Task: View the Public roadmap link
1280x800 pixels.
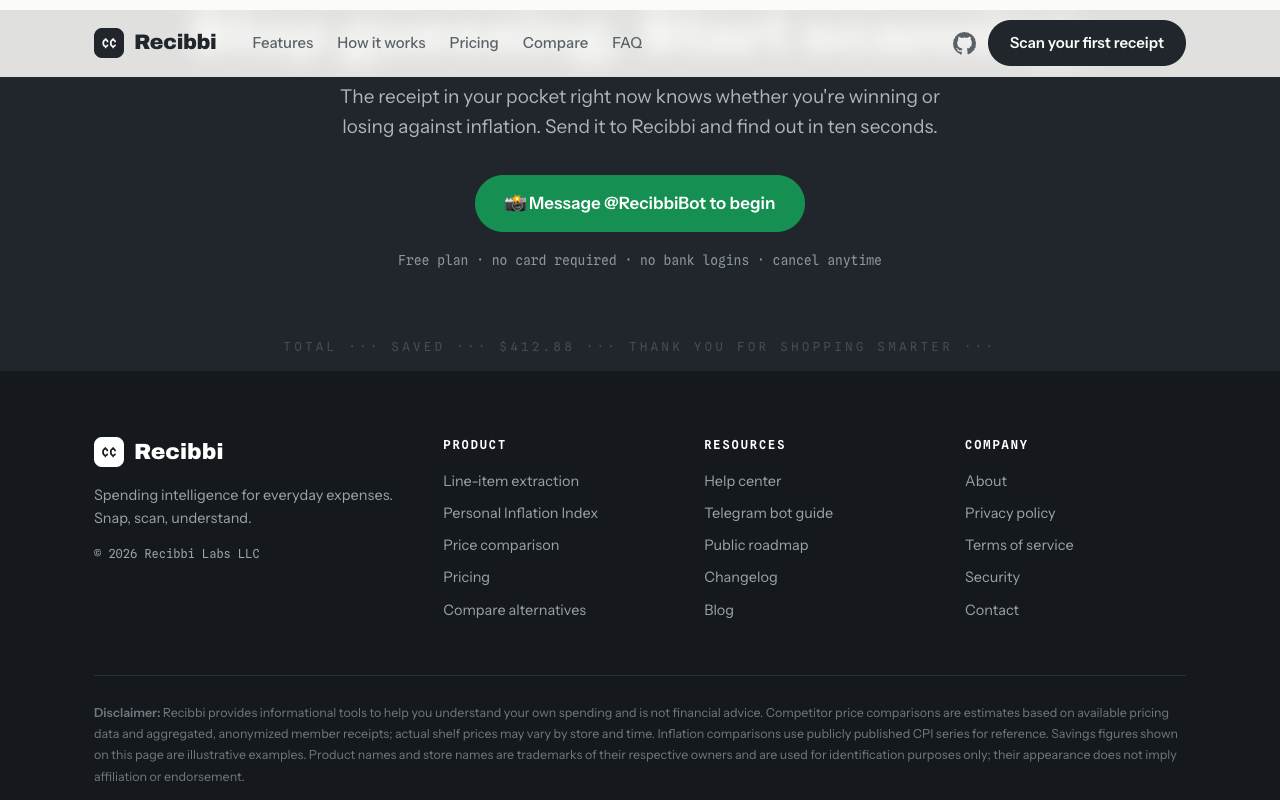Action: click(x=756, y=545)
